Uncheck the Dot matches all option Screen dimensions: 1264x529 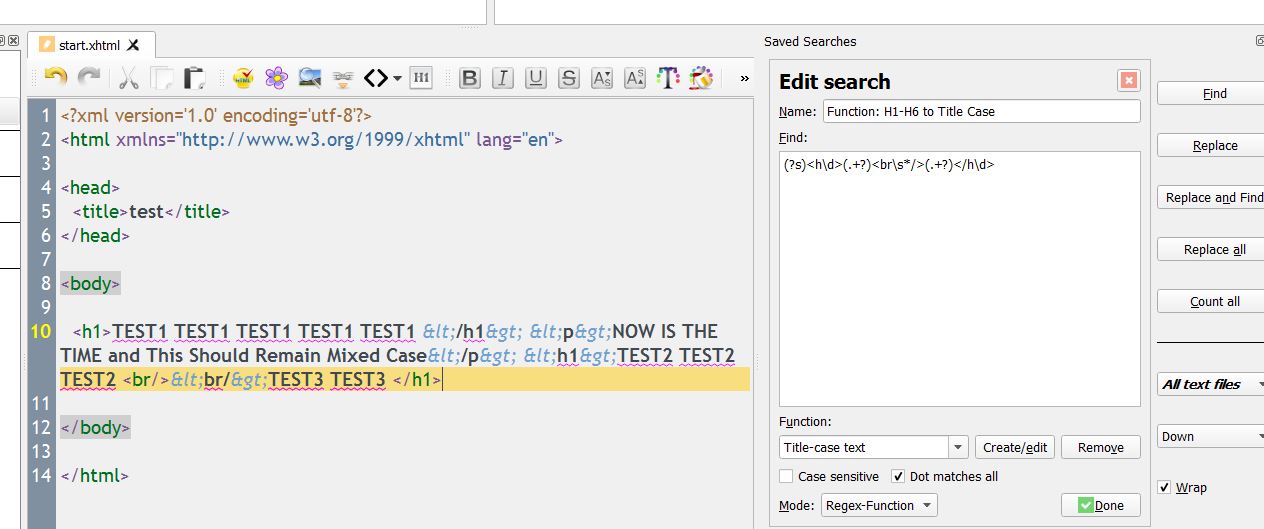(898, 477)
